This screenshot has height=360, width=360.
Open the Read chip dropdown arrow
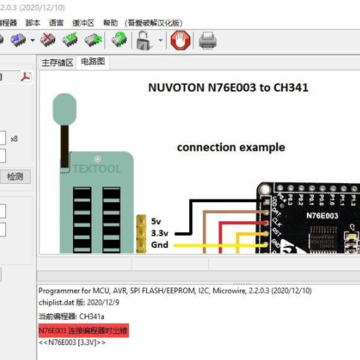32,40
